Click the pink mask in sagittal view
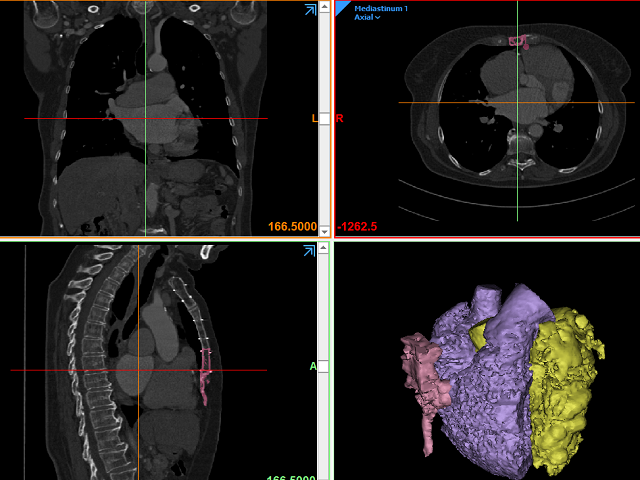The image size is (640, 480). tap(205, 378)
